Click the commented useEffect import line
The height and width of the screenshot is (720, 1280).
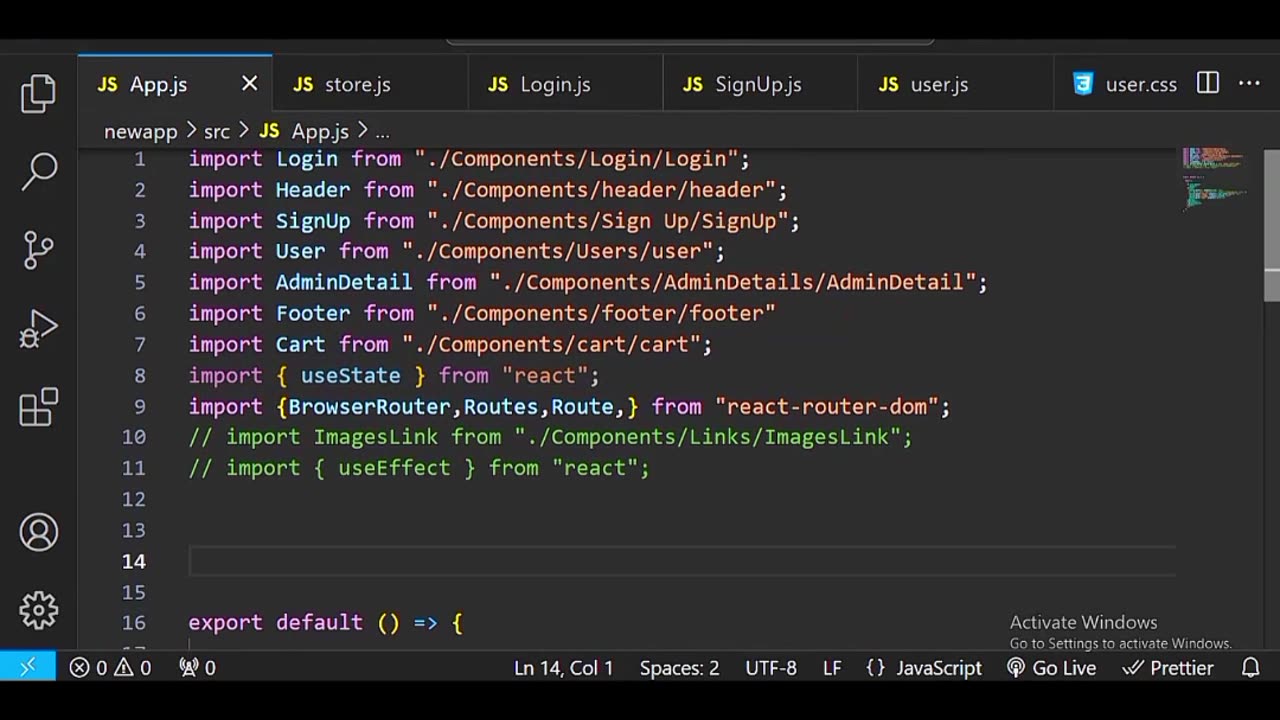419,468
